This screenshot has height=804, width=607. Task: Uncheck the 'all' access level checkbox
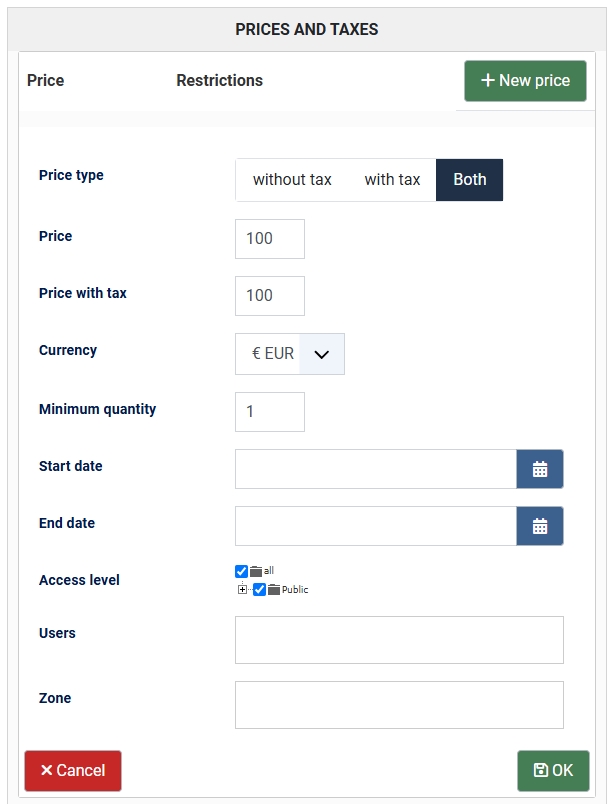241,571
